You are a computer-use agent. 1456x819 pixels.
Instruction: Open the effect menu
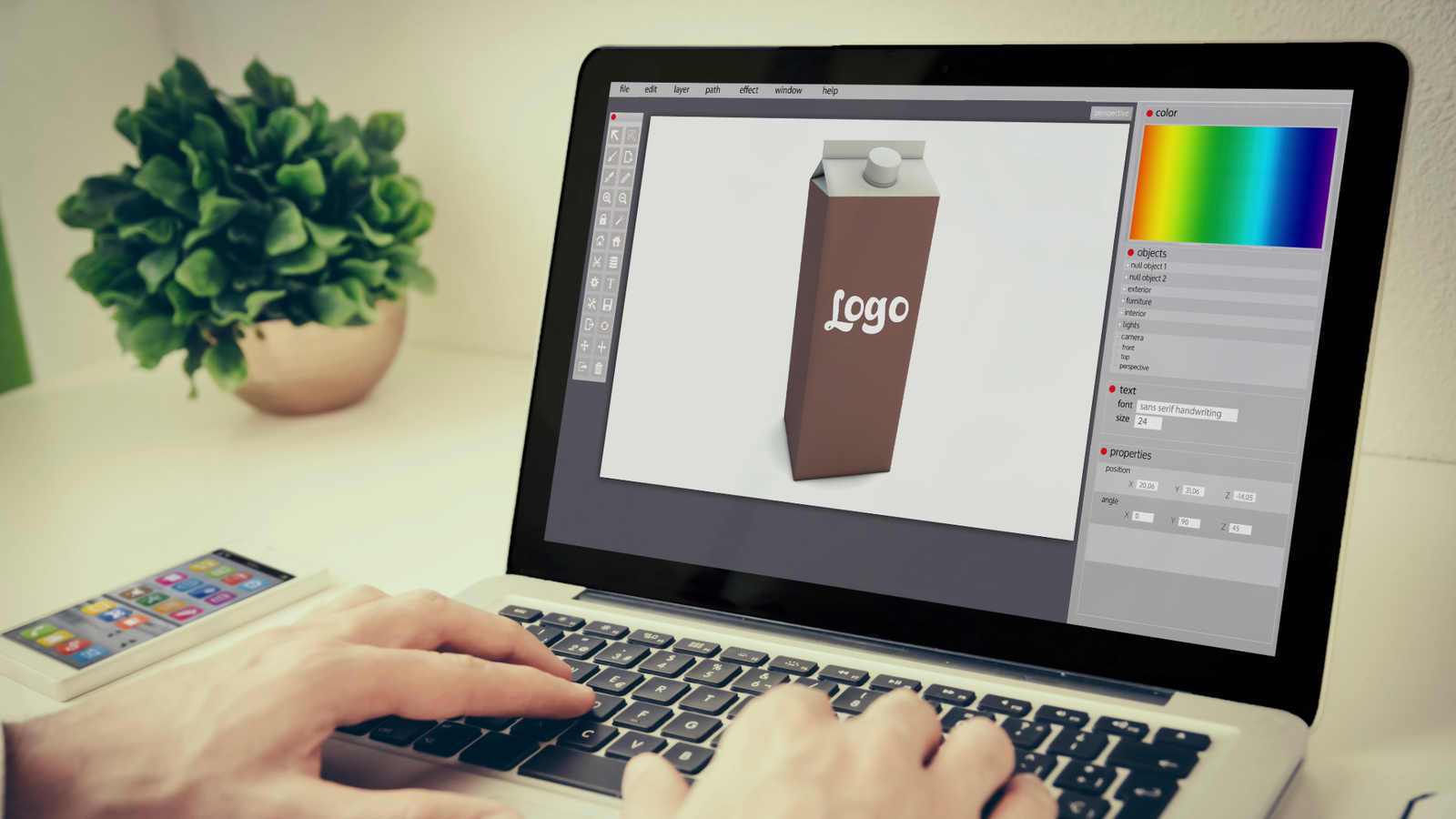coord(749,90)
